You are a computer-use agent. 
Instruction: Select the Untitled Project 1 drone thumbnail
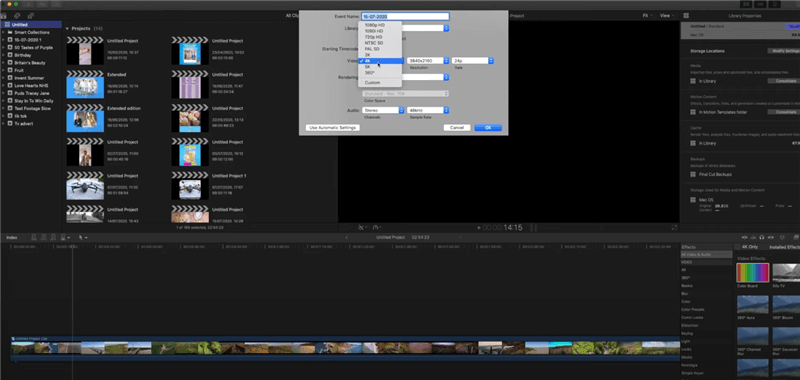click(x=190, y=186)
